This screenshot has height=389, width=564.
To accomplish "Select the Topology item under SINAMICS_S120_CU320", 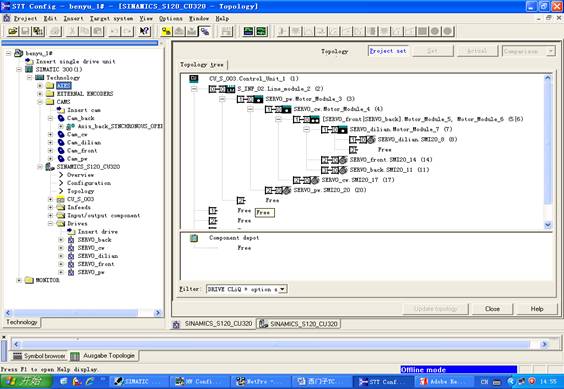I will pyautogui.click(x=80, y=191).
